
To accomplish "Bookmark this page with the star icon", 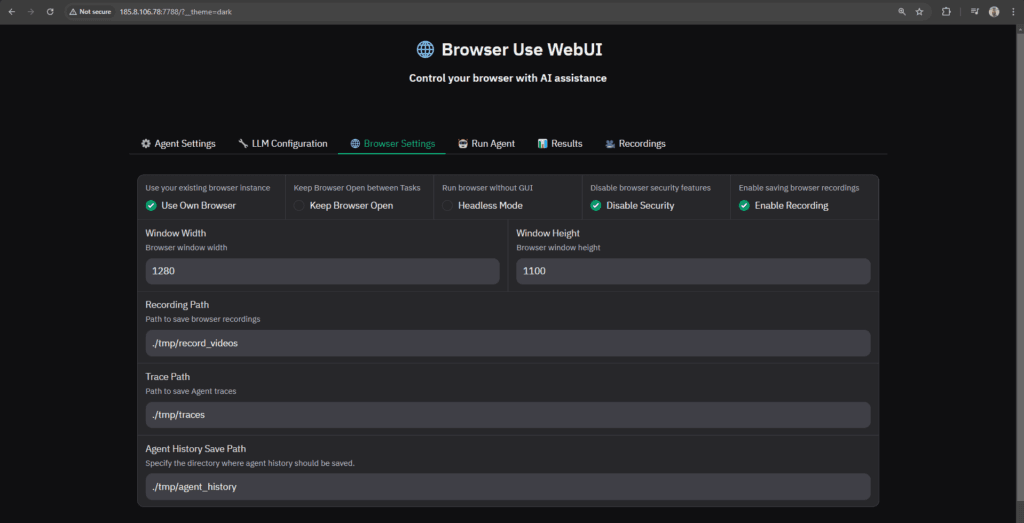I will pyautogui.click(x=919, y=12).
